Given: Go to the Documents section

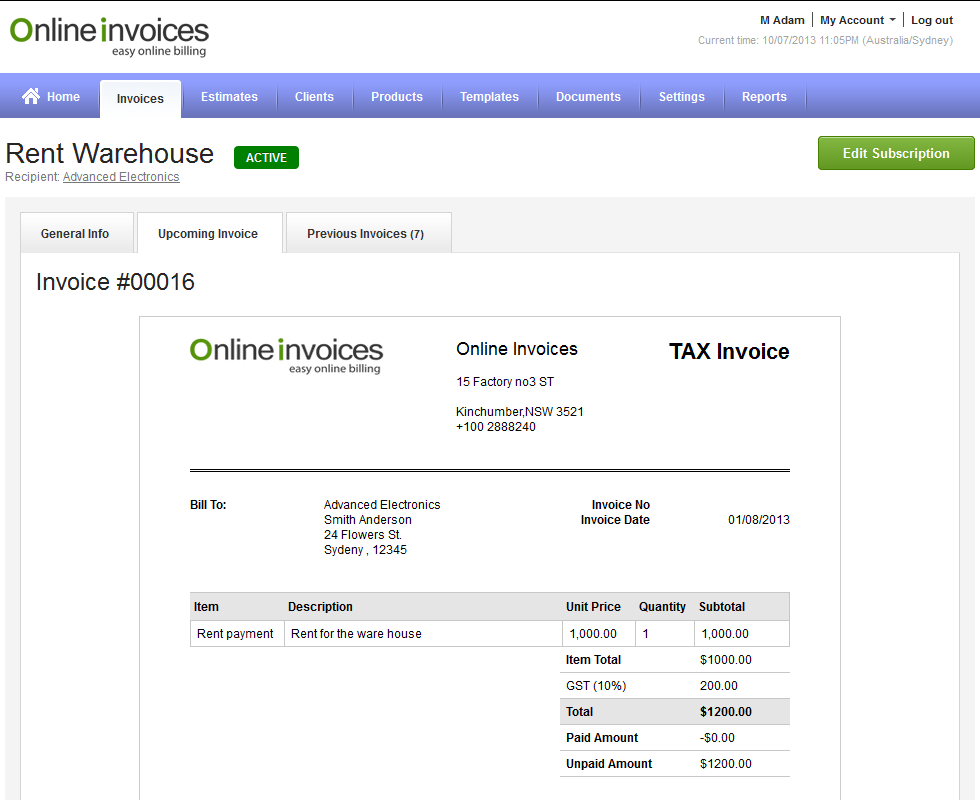Looking at the screenshot, I should click(588, 97).
